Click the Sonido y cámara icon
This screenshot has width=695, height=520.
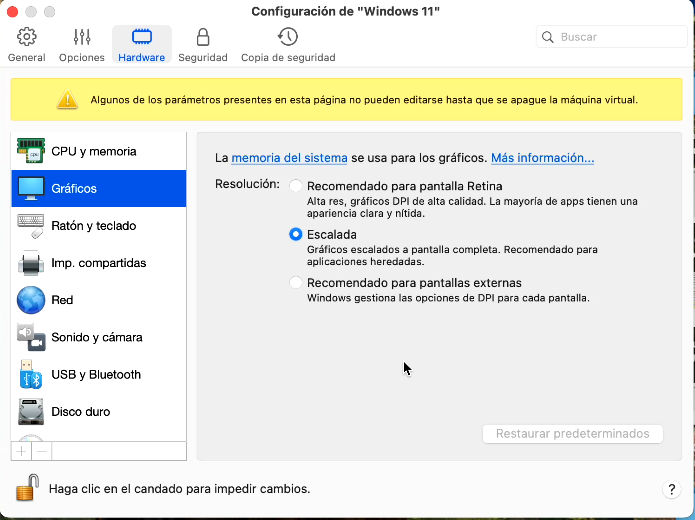(31, 337)
